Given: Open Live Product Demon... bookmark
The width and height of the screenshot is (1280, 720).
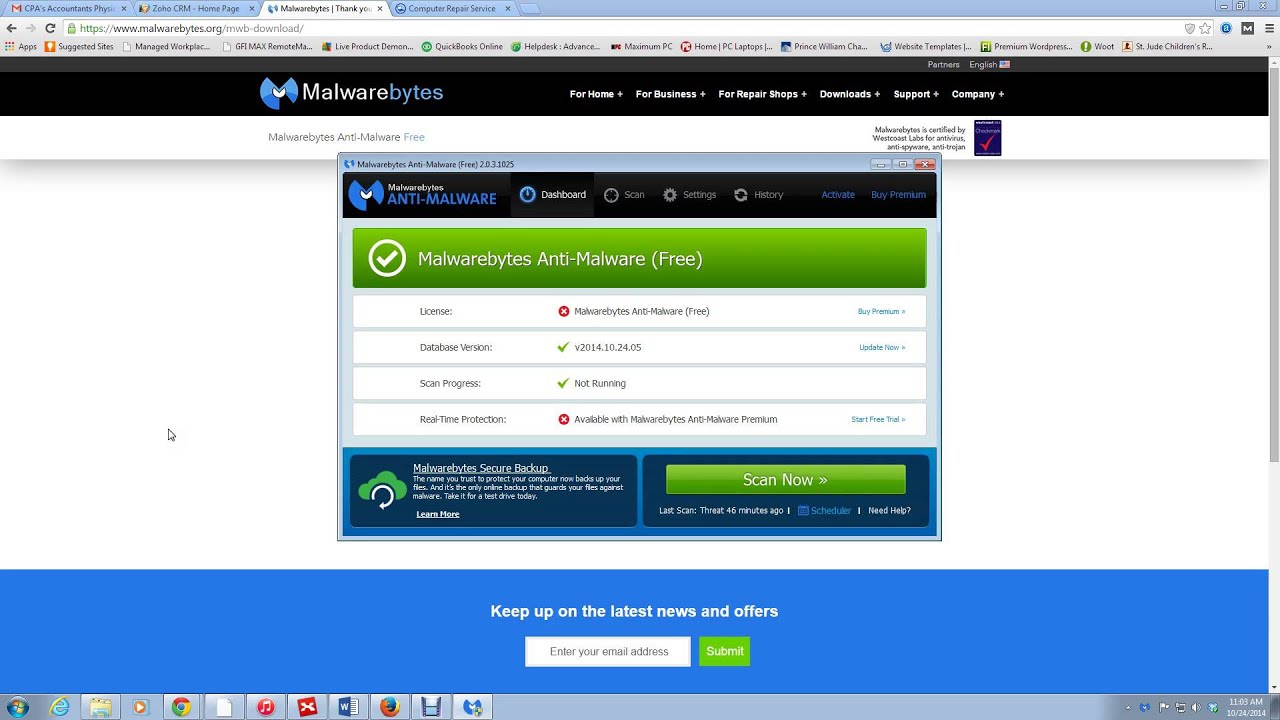Looking at the screenshot, I should [367, 46].
